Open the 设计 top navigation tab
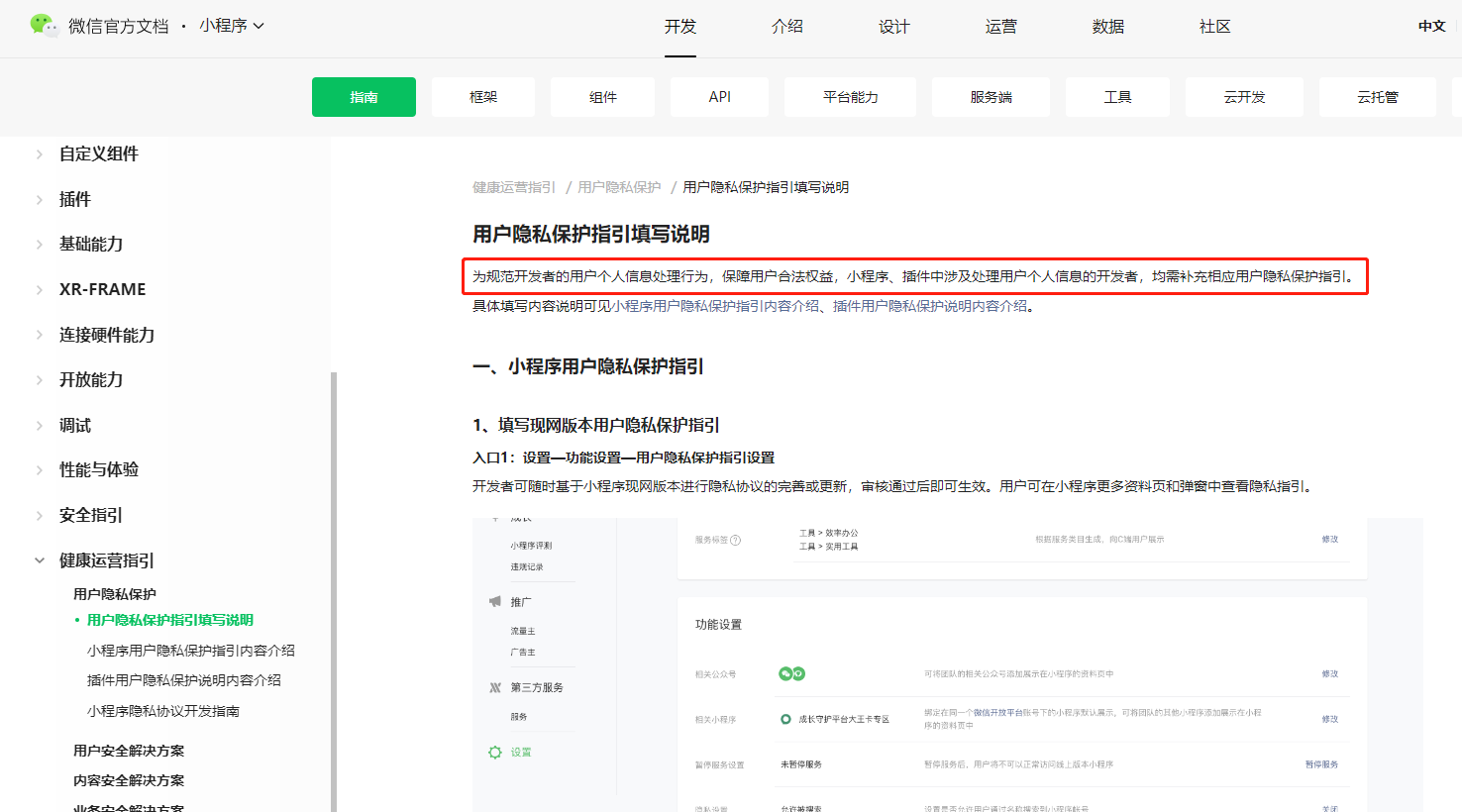Viewport: 1462px width, 812px height. [893, 27]
